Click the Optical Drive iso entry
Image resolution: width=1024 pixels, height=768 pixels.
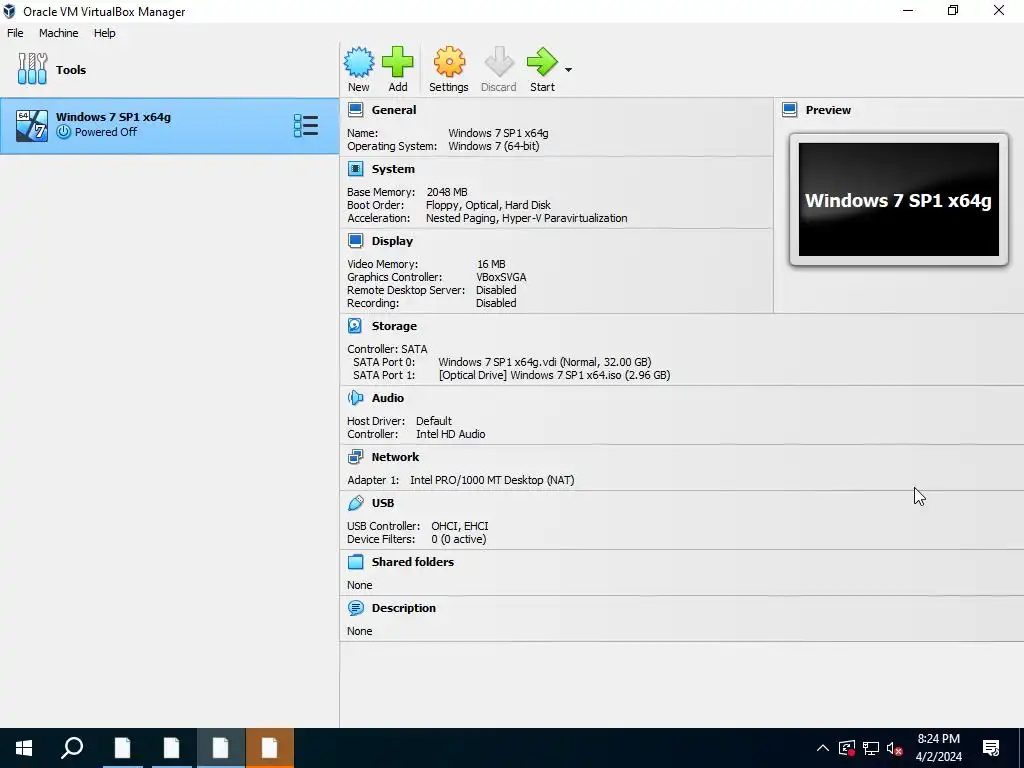(554, 375)
